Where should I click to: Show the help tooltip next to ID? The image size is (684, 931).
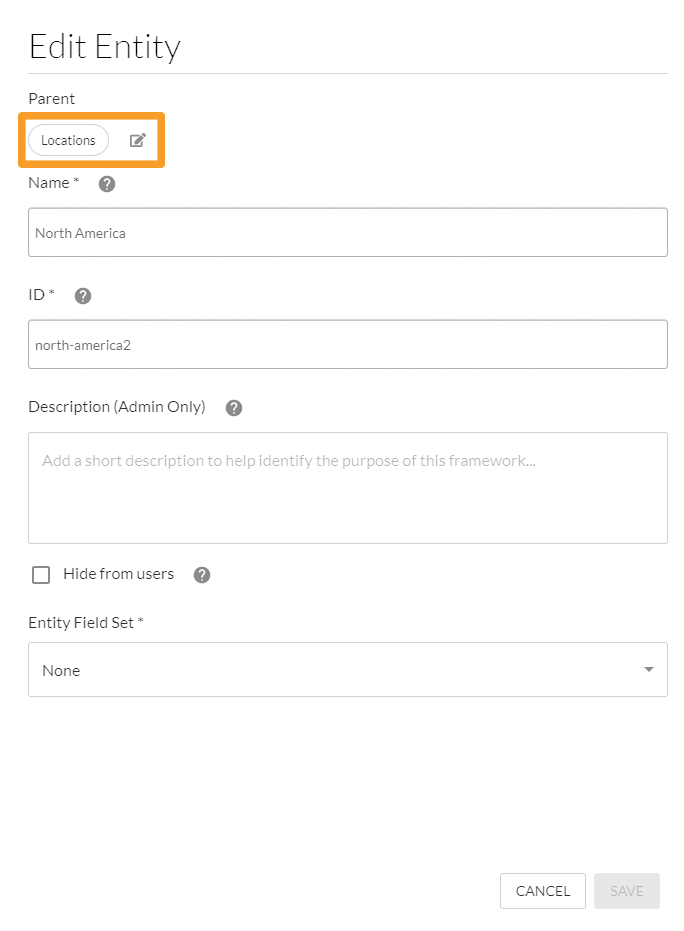pos(83,296)
